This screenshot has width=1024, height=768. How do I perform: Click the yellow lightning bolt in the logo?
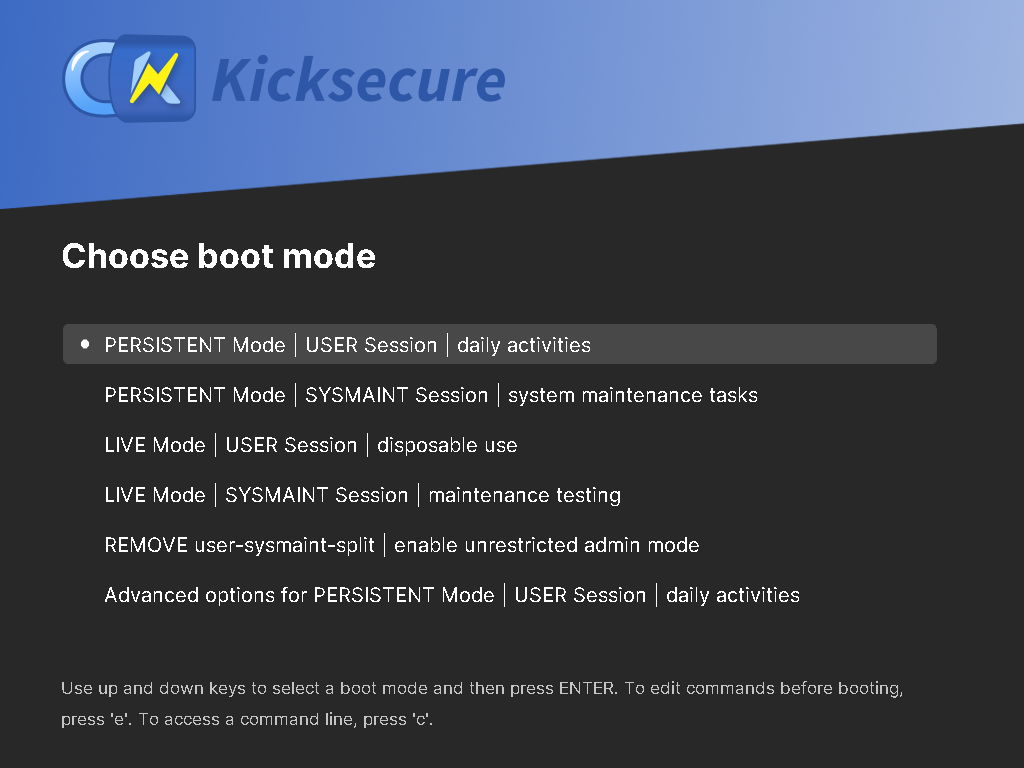(154, 79)
